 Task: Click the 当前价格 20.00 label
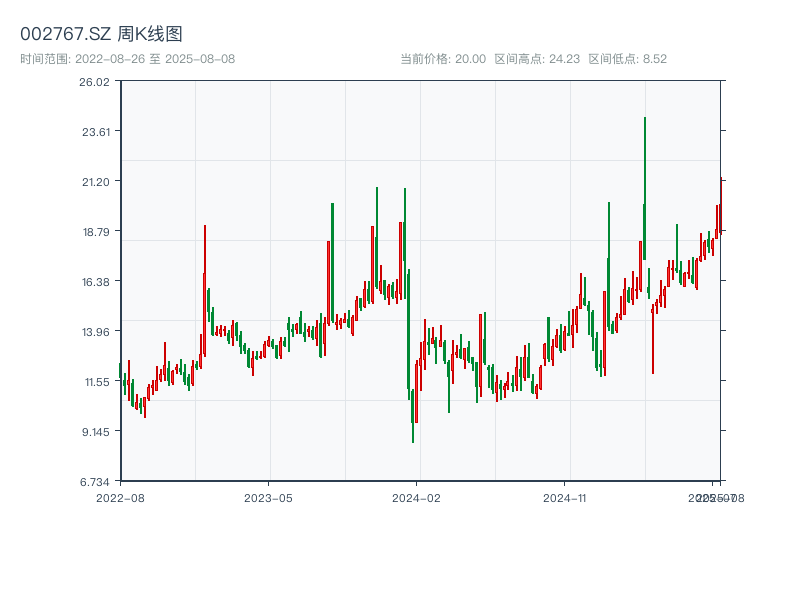coord(443,59)
